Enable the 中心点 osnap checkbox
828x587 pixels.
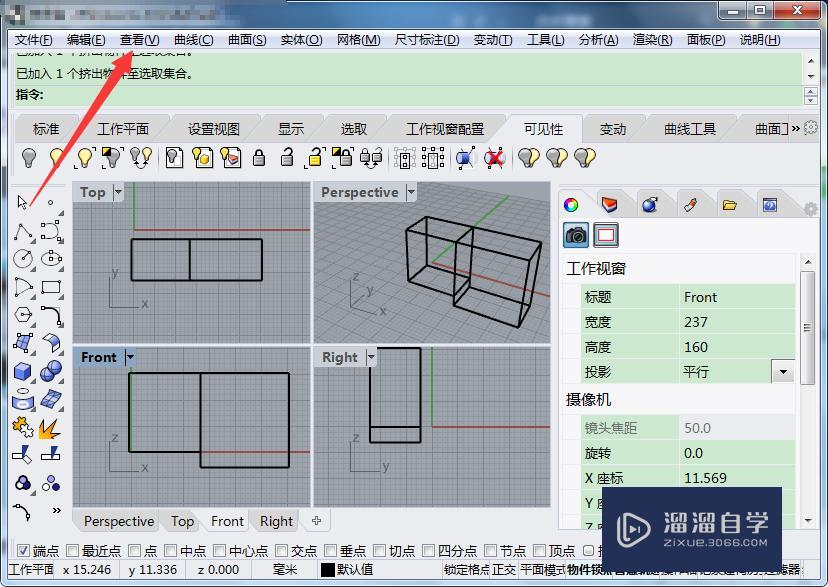tap(220, 551)
